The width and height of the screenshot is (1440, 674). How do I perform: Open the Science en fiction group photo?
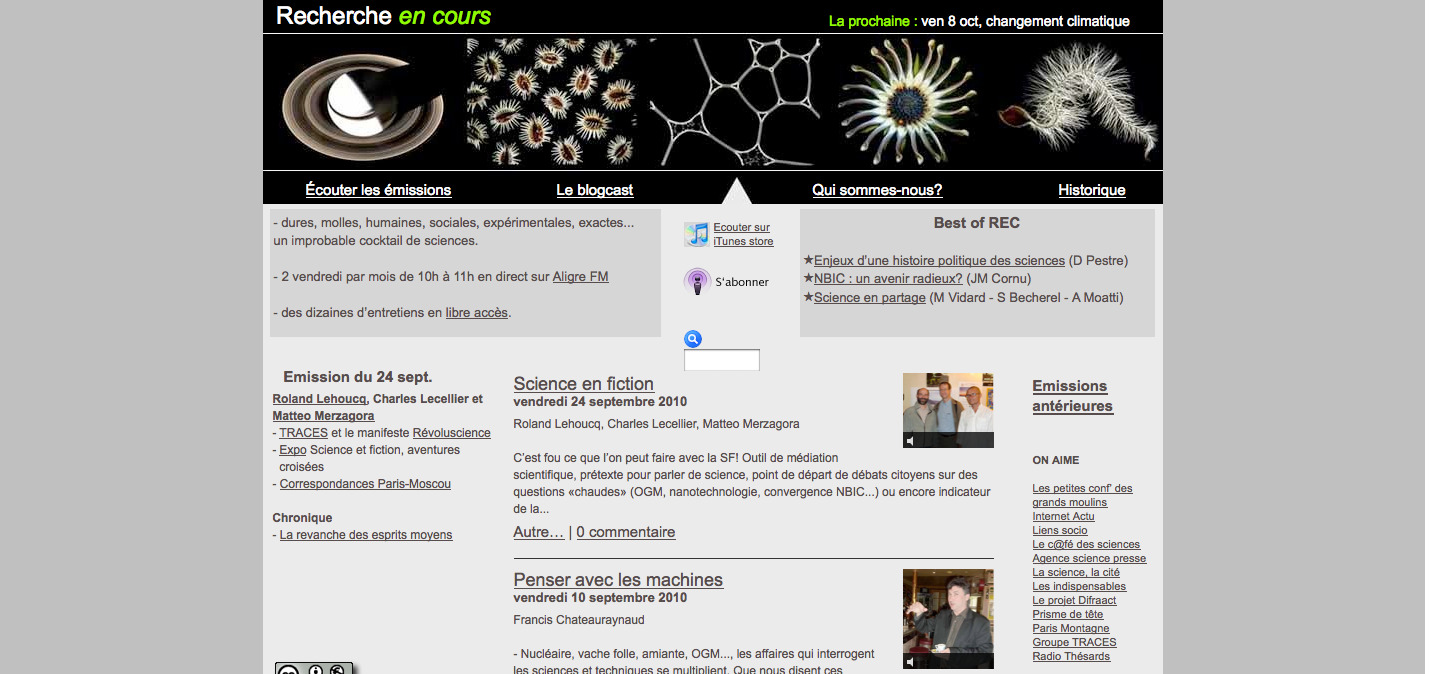948,410
